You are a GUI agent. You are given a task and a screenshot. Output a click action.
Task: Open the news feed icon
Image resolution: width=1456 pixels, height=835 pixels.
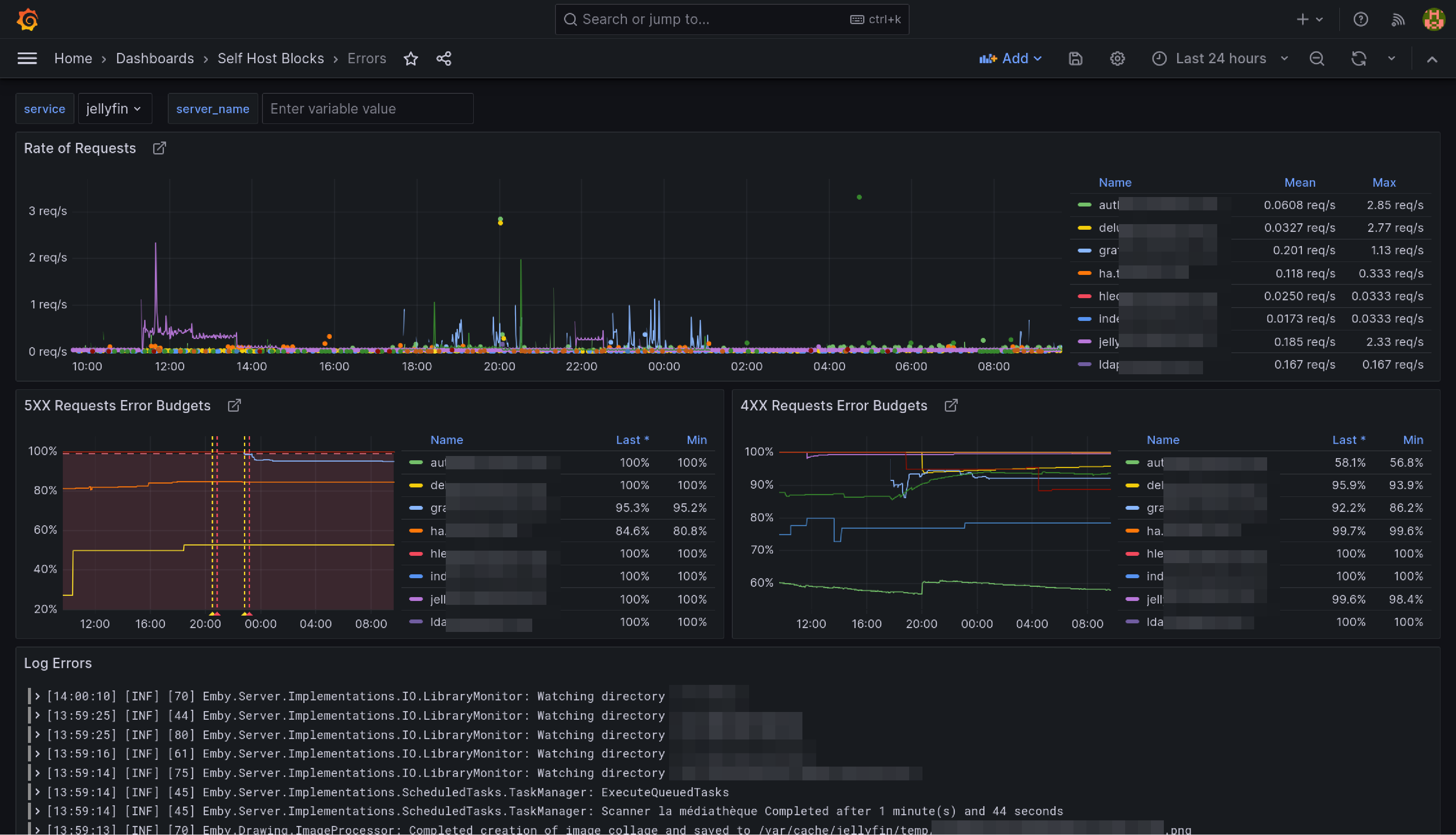(x=1398, y=19)
